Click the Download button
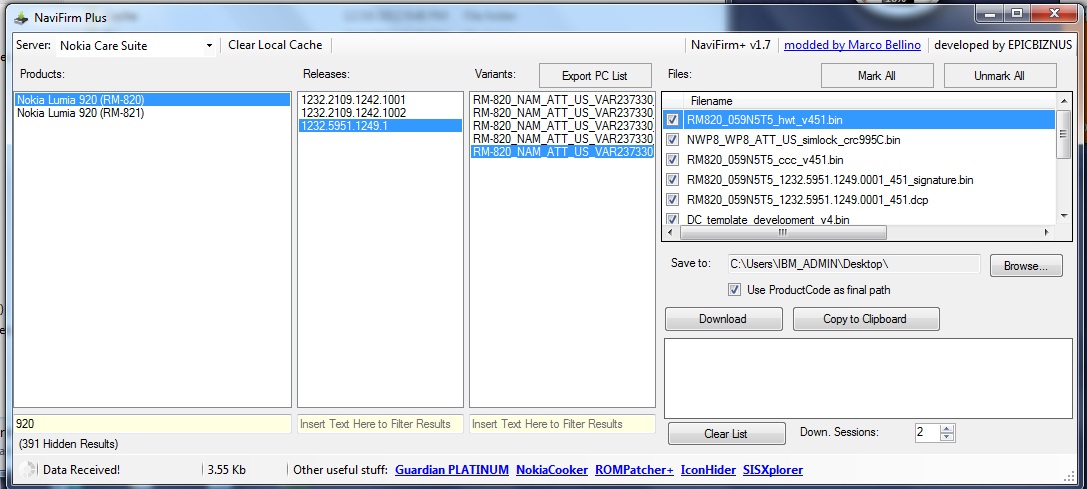Viewport: 1087px width, 489px height. click(x=723, y=319)
